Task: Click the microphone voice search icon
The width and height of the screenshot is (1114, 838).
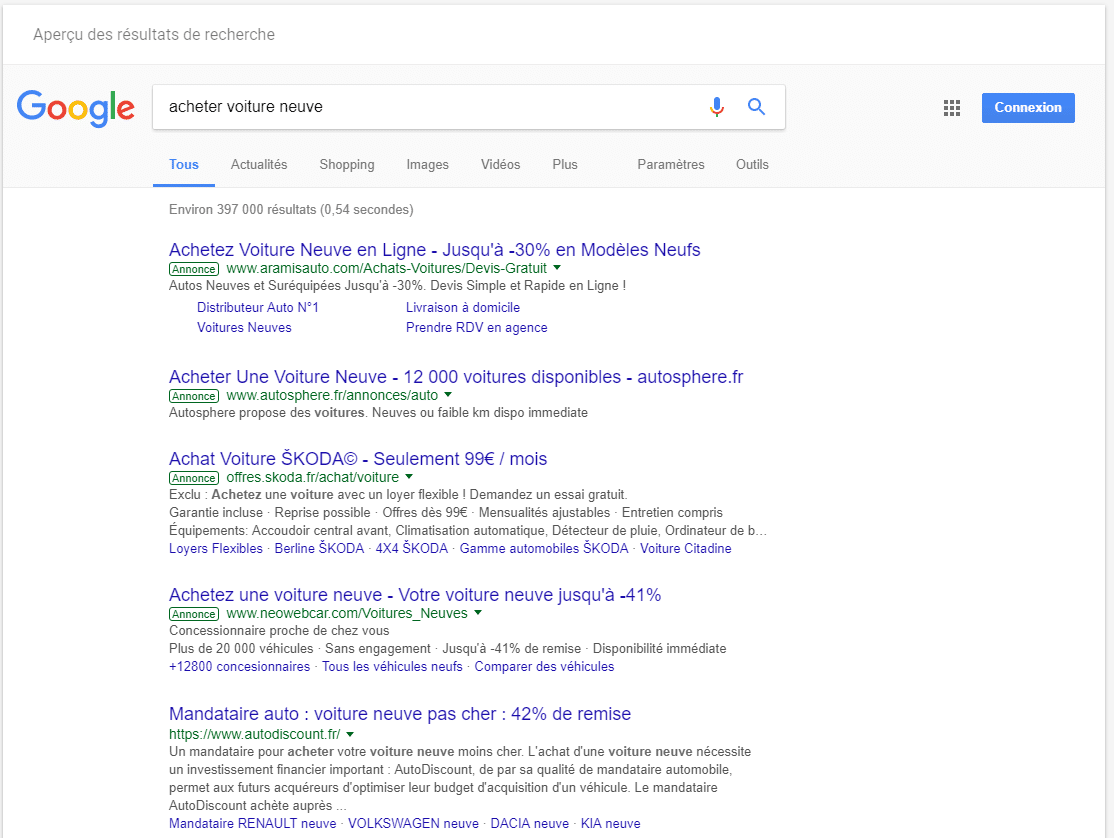Action: tap(717, 107)
